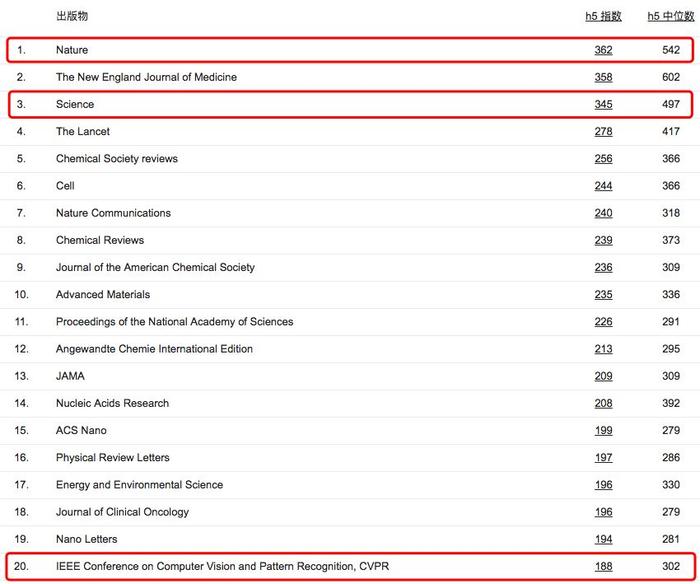
Task: Open JAMA's h5-index value 209
Action: pos(603,376)
